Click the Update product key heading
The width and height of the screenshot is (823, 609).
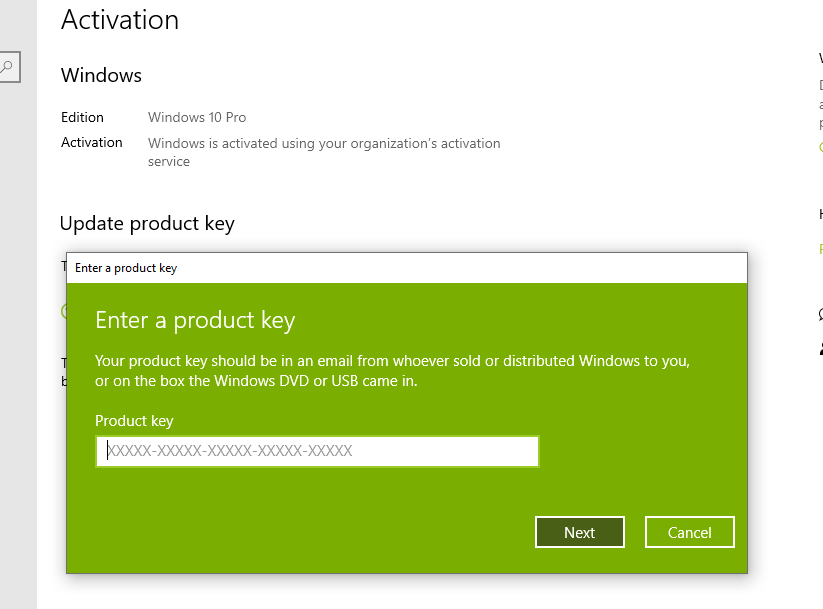(x=147, y=223)
